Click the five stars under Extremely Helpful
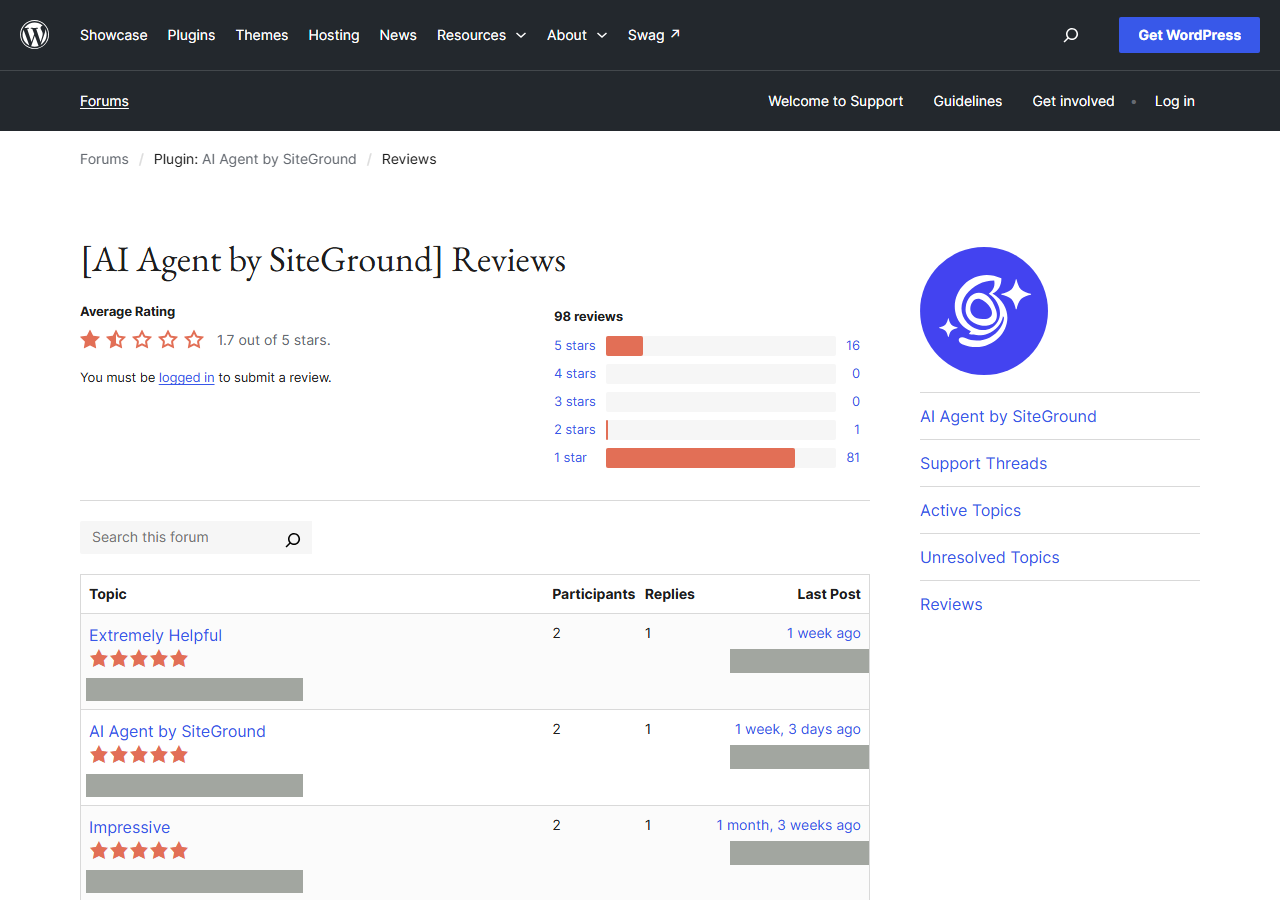This screenshot has width=1280, height=900. tap(139, 659)
